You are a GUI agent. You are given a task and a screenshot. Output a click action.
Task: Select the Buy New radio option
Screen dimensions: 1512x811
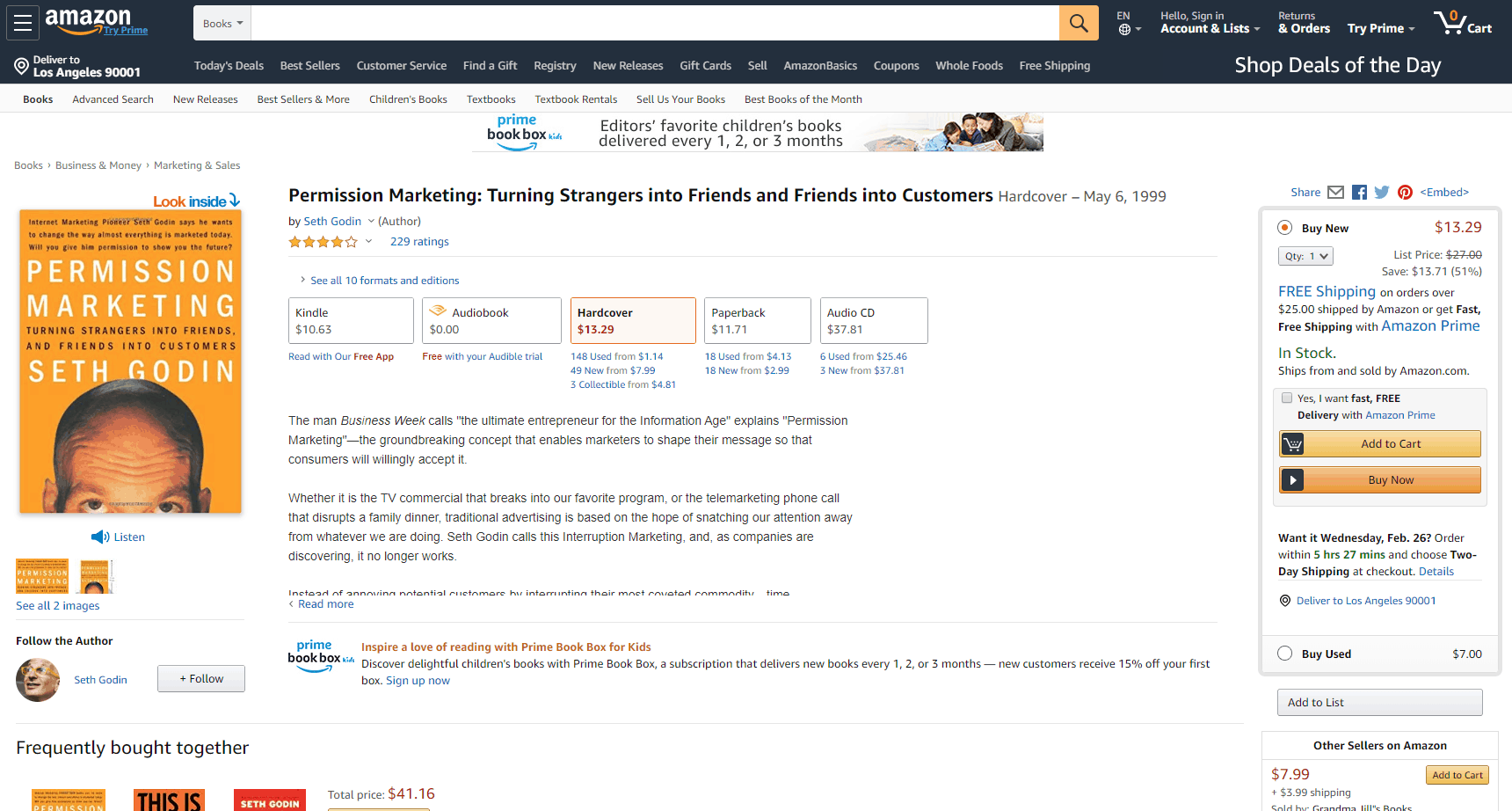pyautogui.click(x=1284, y=228)
